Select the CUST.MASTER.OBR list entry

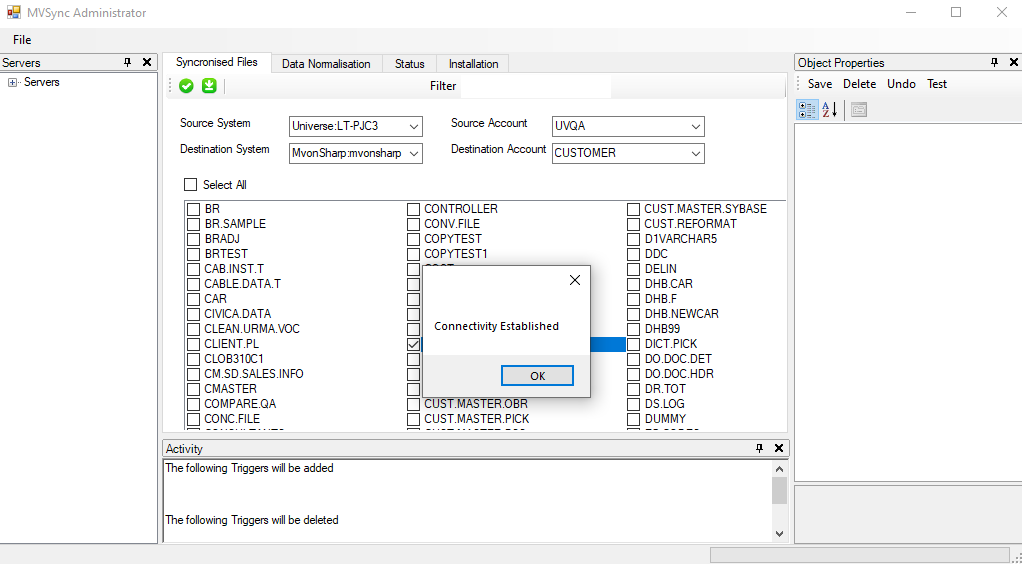tap(476, 404)
